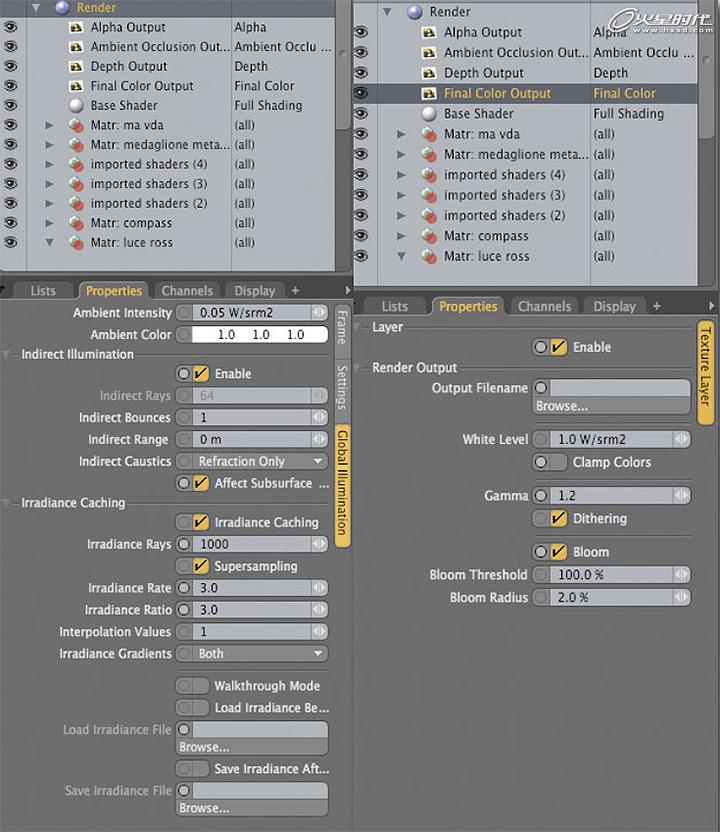Screen dimensions: 720x832
Task: Toggle visibility of Depth Output in right panel
Action: (361, 73)
